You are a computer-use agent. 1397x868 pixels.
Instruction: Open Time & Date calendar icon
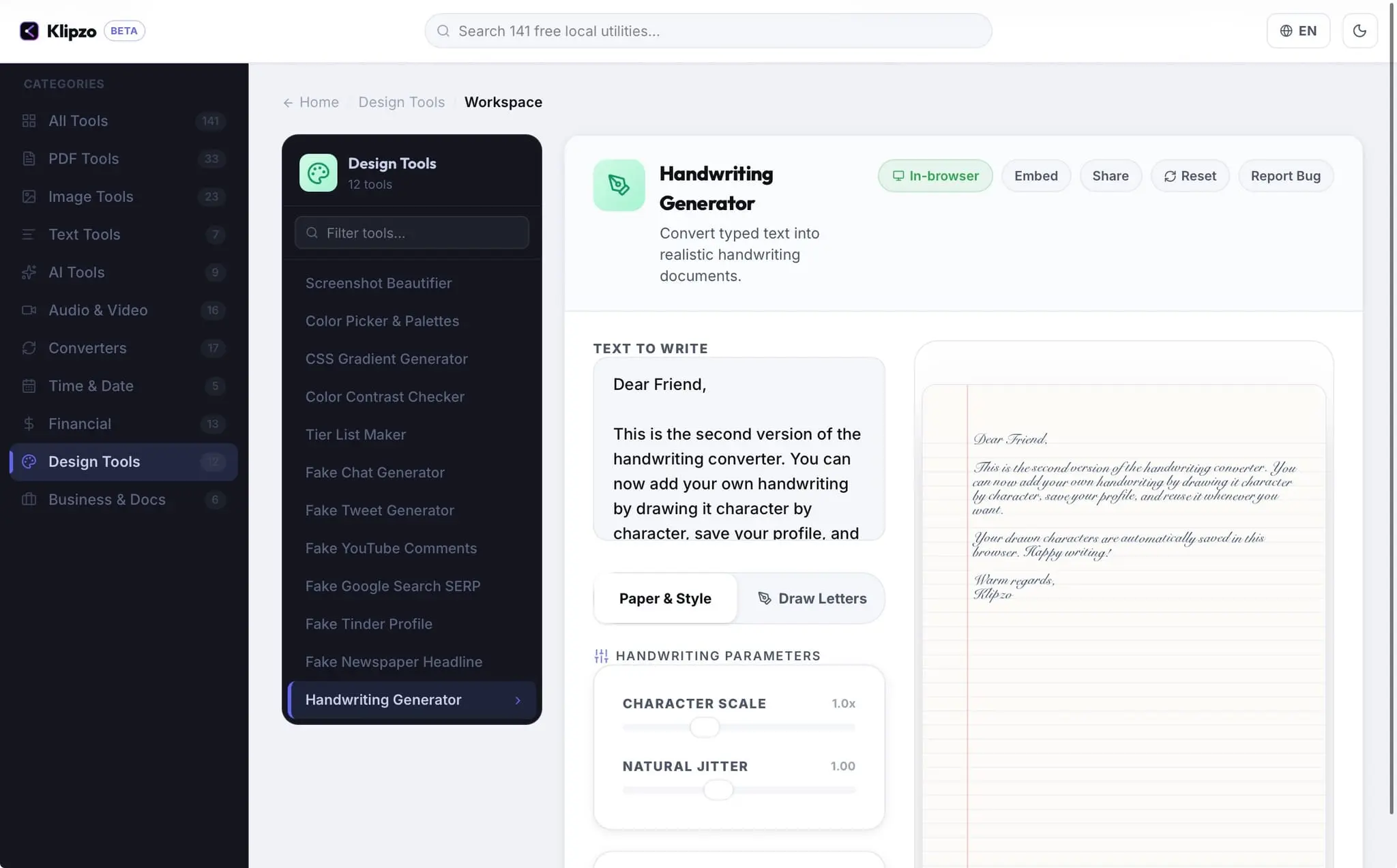pos(29,386)
